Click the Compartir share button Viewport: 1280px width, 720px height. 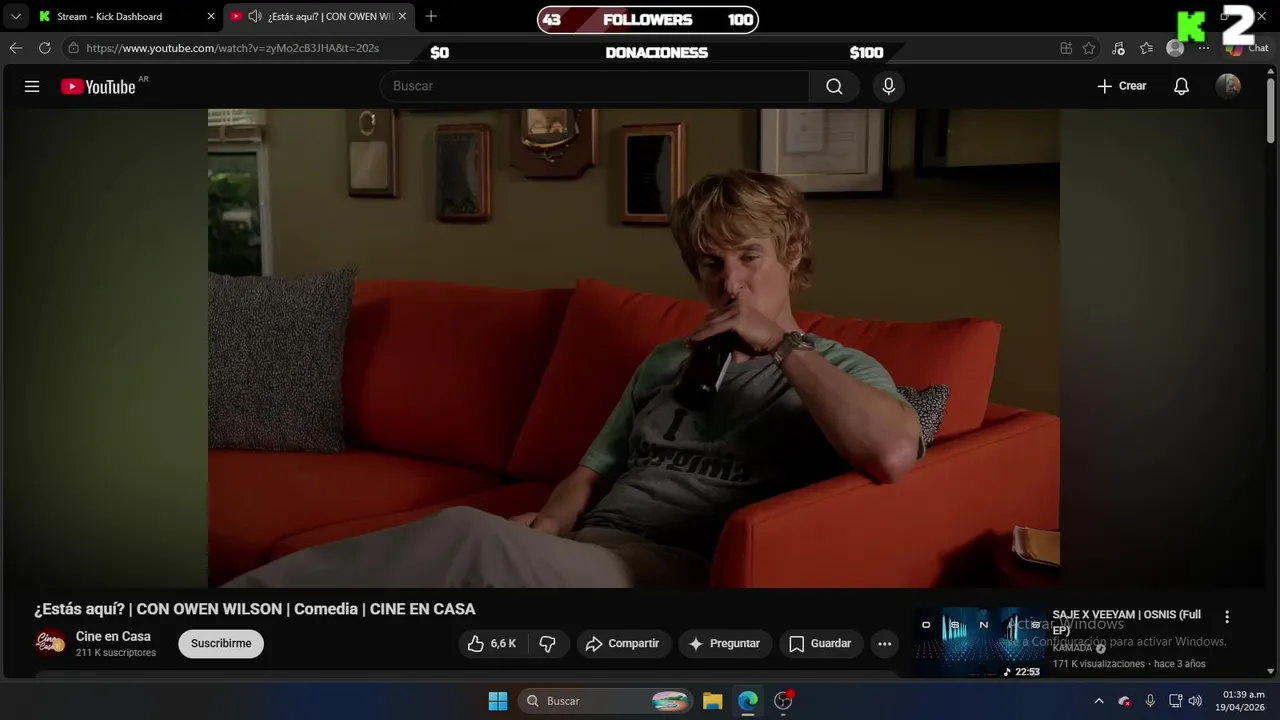point(624,644)
